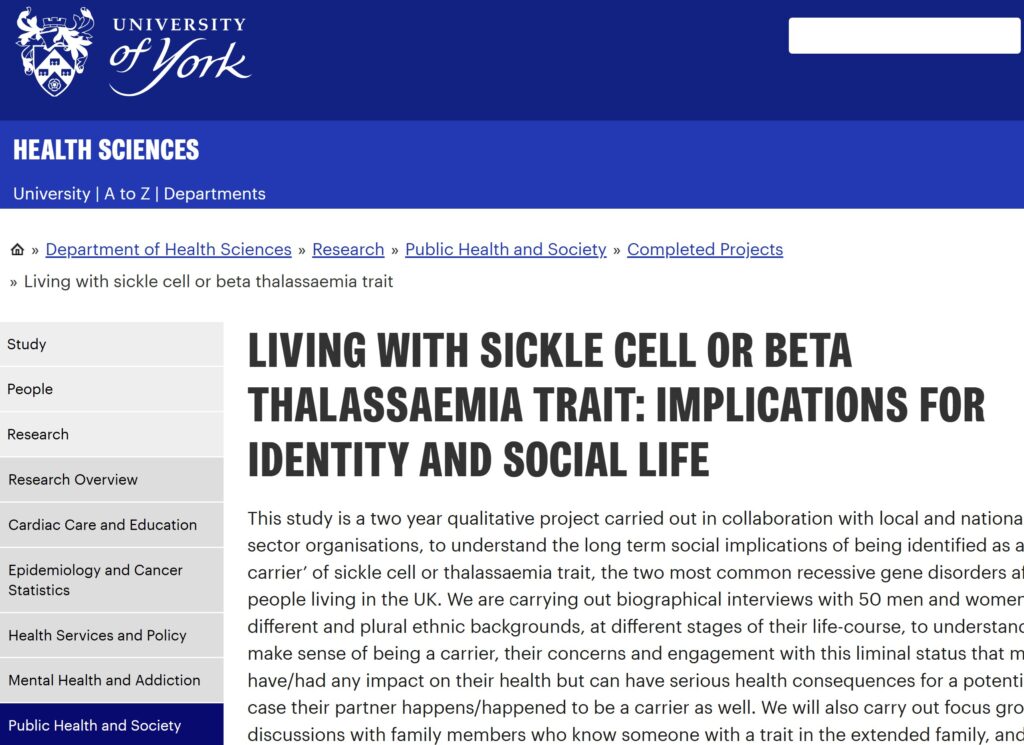Click the Health Sciences banner heading

click(x=106, y=150)
